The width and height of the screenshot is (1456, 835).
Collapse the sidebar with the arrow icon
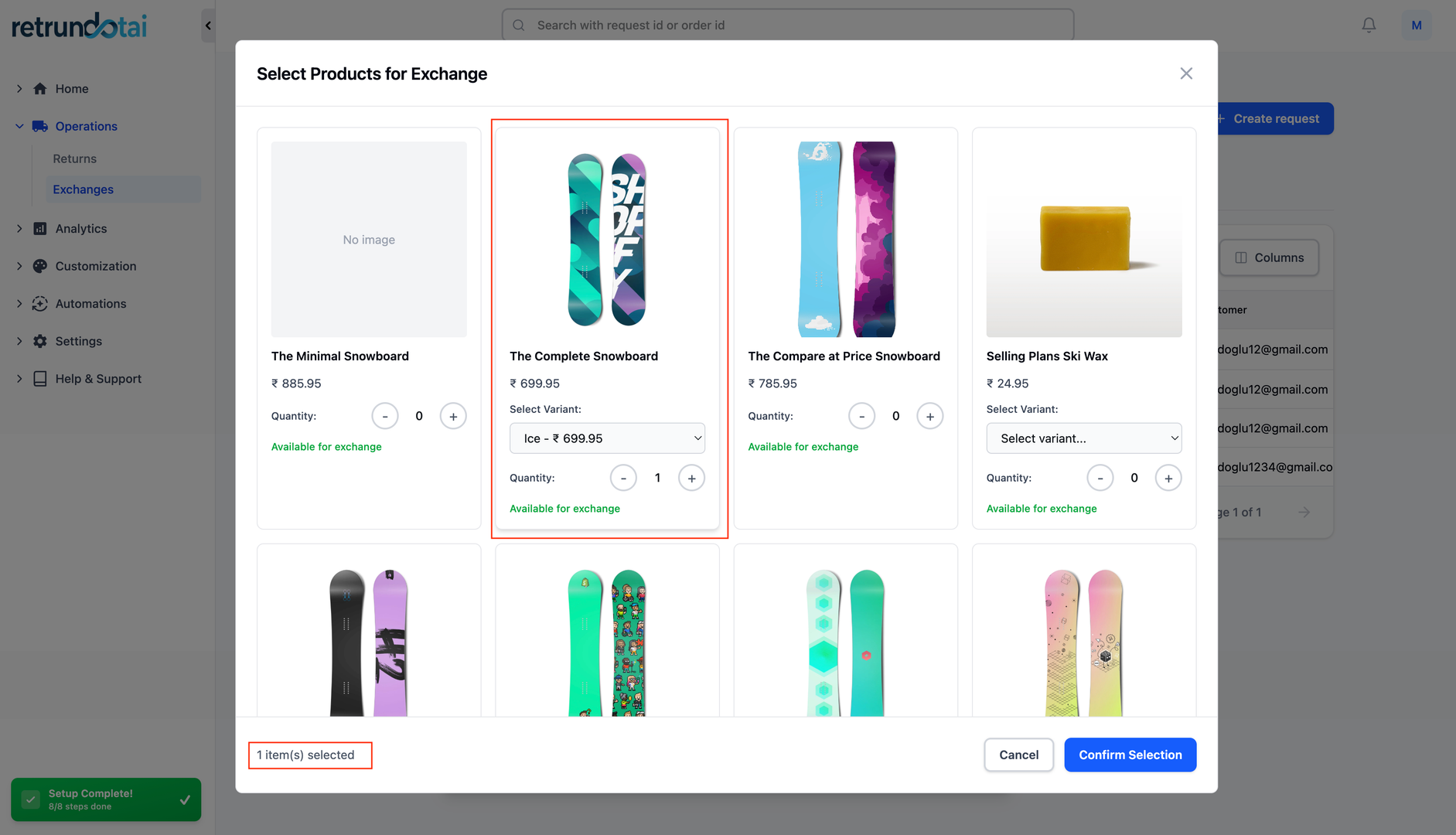coord(208,26)
